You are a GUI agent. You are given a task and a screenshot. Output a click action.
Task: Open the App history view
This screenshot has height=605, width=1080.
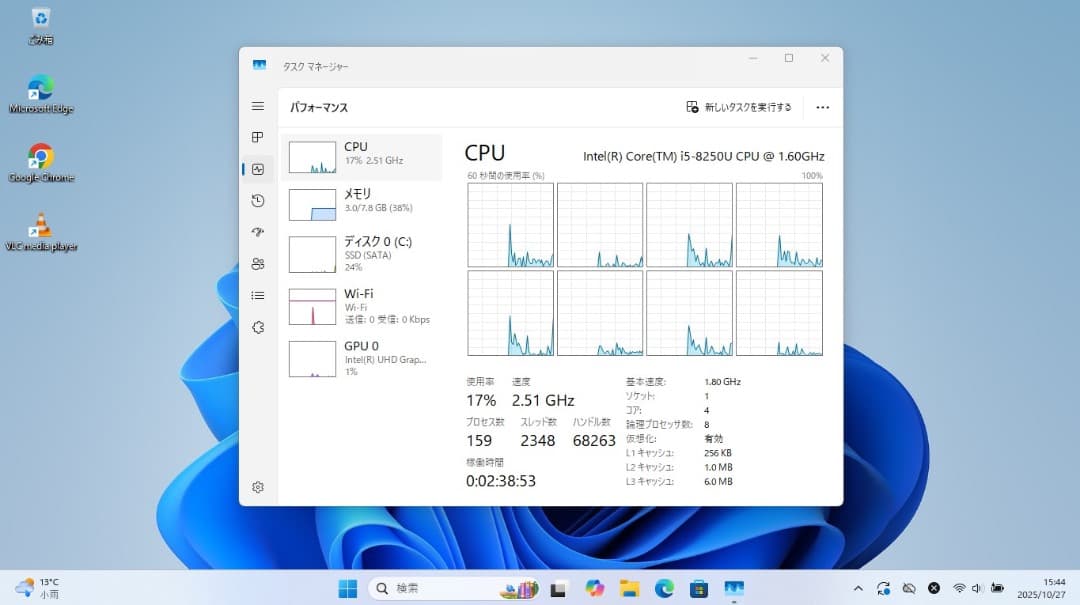258,200
